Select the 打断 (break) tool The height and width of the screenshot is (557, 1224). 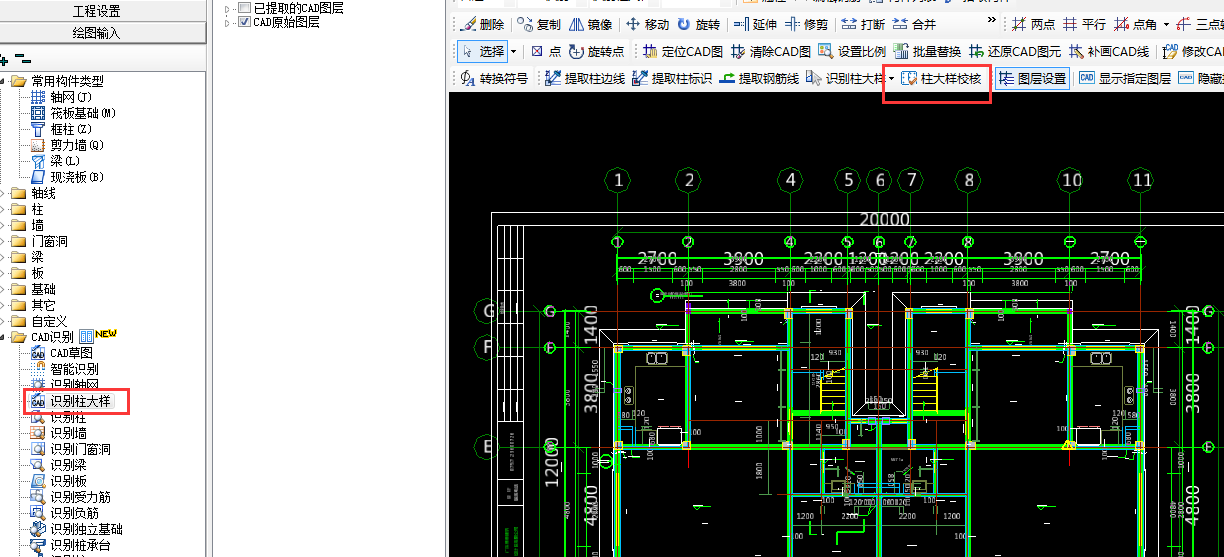click(862, 24)
